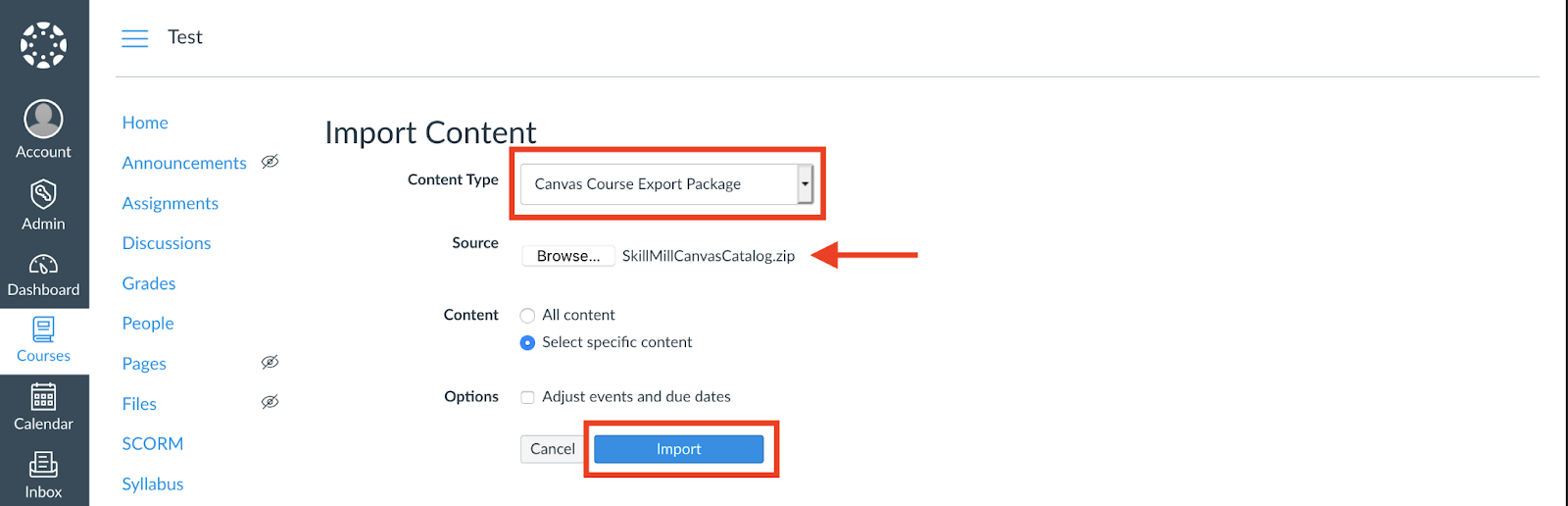The height and width of the screenshot is (506, 1568).
Task: Open the Calendar icon
Action: [x=43, y=396]
